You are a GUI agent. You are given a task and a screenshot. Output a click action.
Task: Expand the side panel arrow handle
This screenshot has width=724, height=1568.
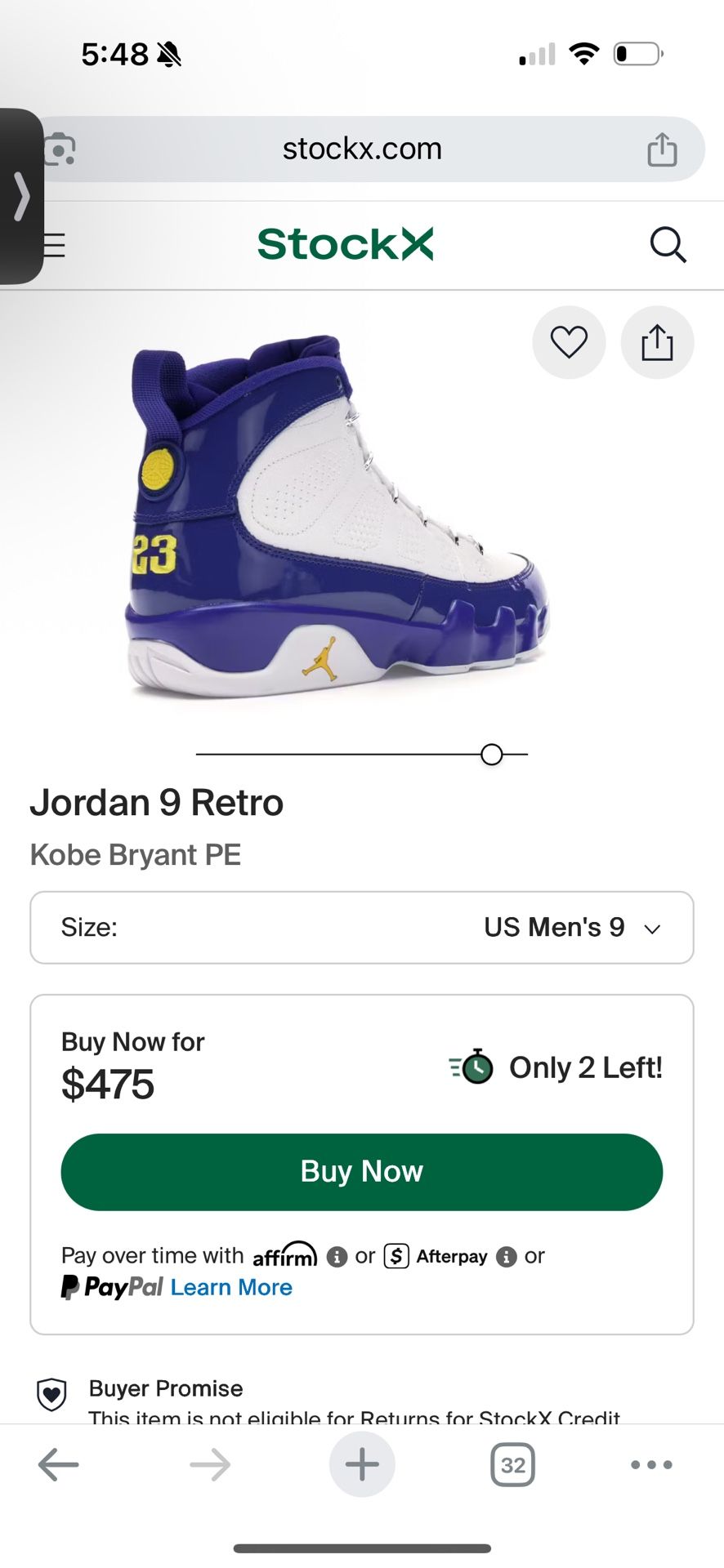pyautogui.click(x=21, y=197)
